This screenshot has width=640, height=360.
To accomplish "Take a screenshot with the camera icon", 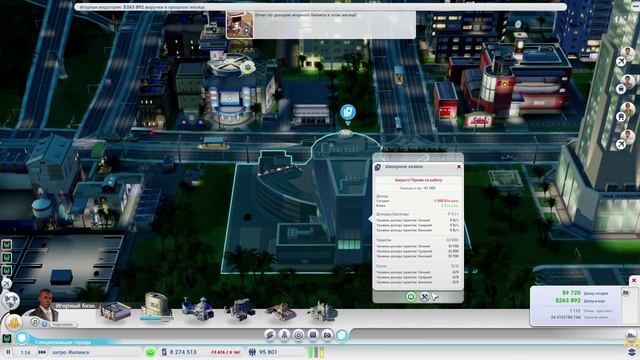I will tap(327, 335).
